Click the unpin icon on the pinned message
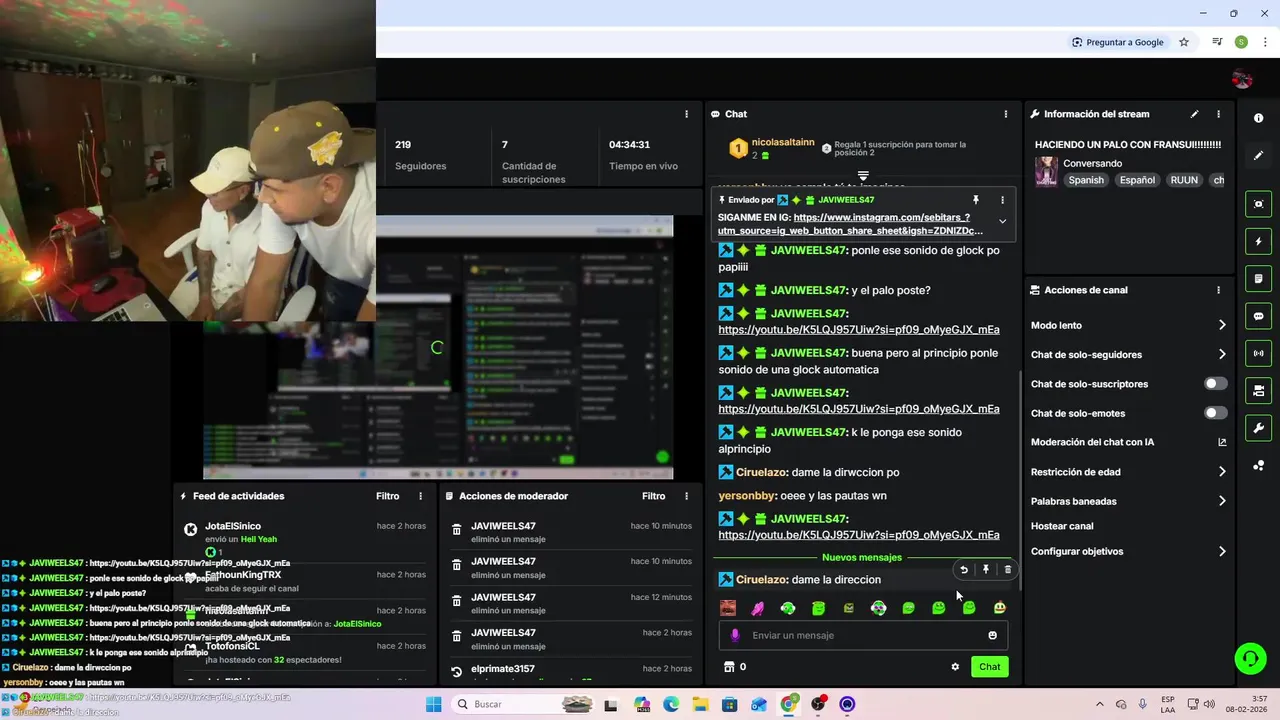 [976, 200]
